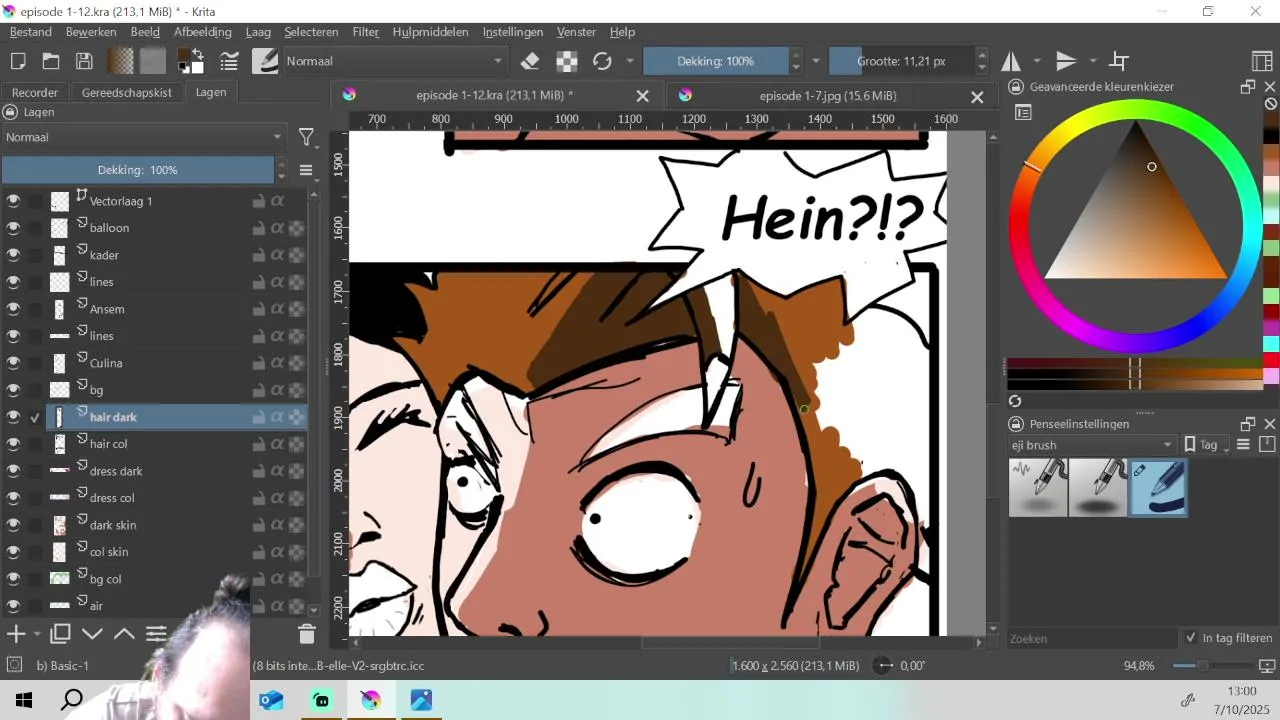Add a new layer with plus button

(x=15, y=634)
